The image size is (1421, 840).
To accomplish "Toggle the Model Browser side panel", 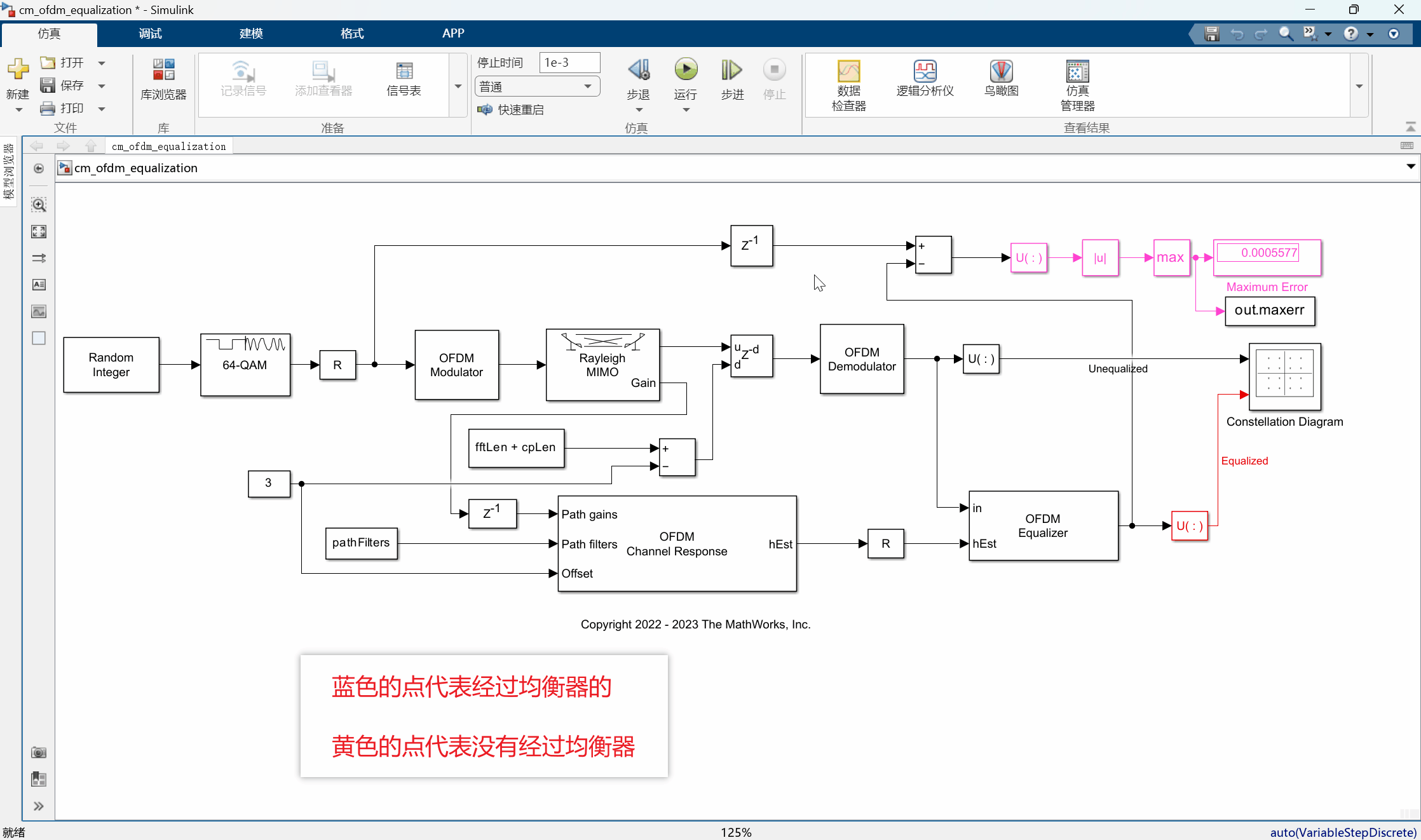I will [8, 170].
